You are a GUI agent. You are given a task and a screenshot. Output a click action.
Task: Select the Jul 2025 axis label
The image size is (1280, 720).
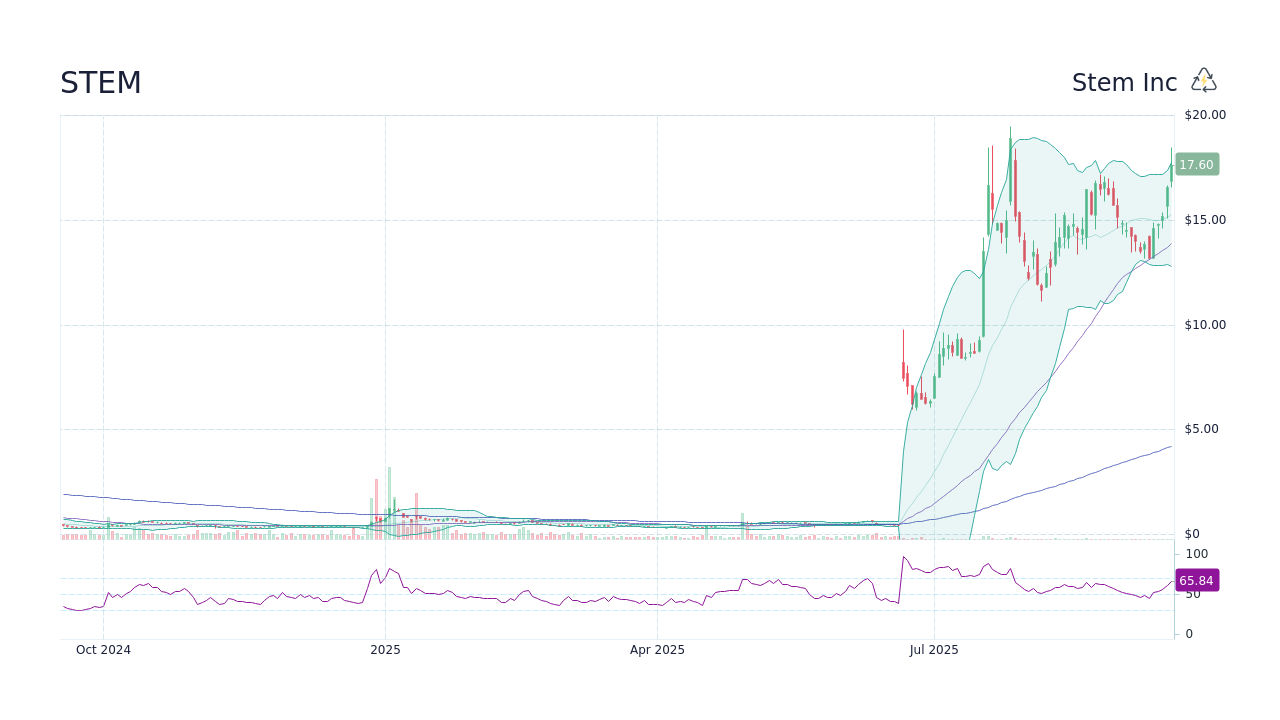click(x=935, y=649)
